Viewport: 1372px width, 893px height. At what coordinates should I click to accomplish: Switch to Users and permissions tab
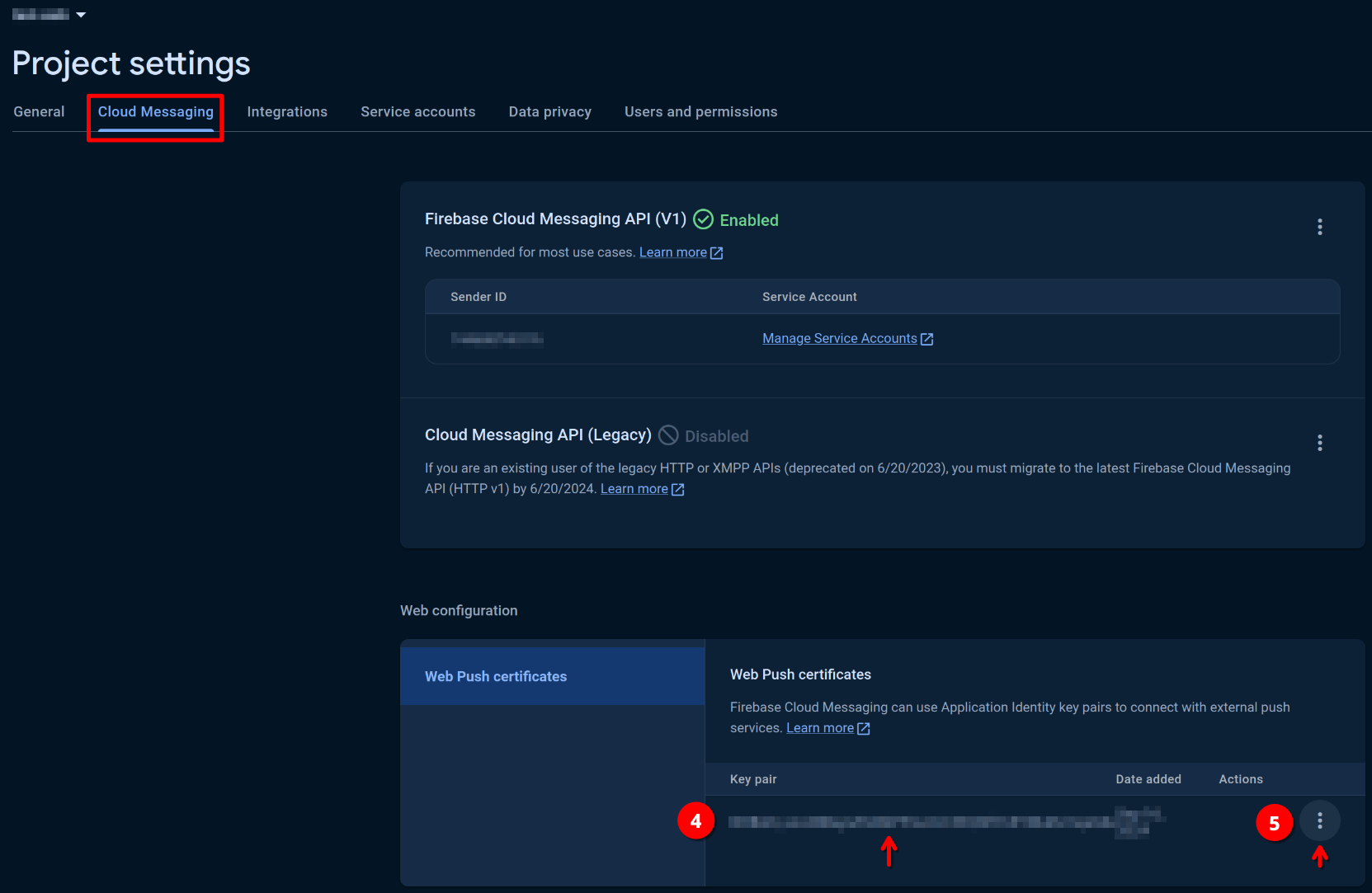[x=701, y=111]
